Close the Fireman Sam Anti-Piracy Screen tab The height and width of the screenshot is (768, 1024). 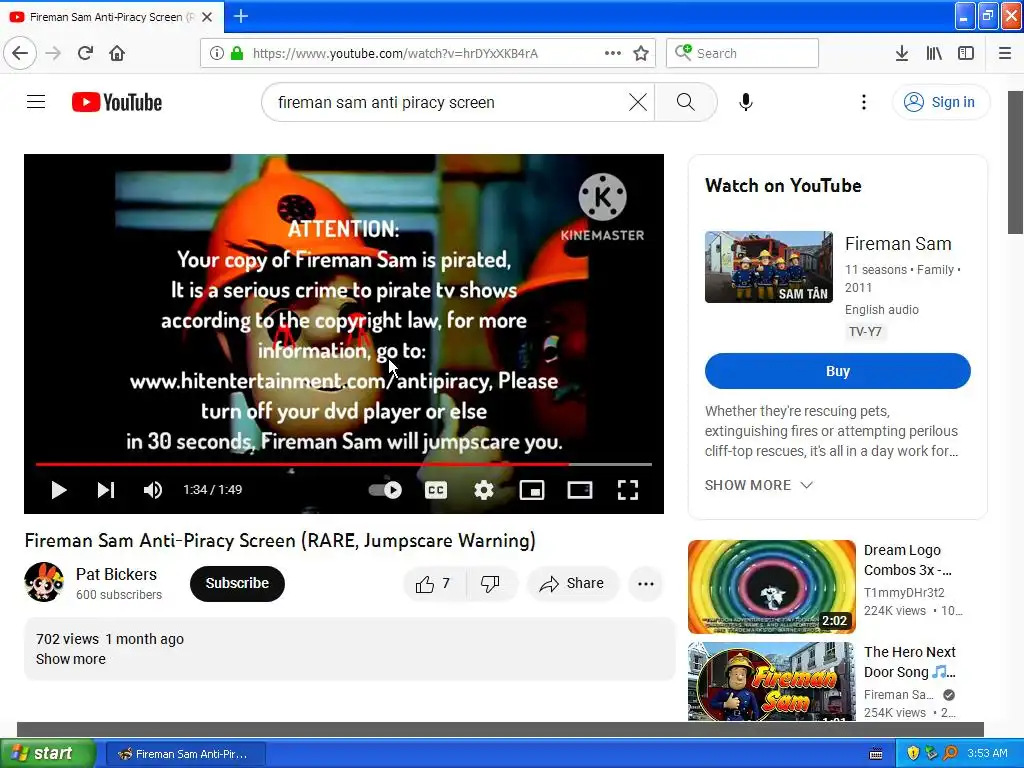tap(207, 17)
